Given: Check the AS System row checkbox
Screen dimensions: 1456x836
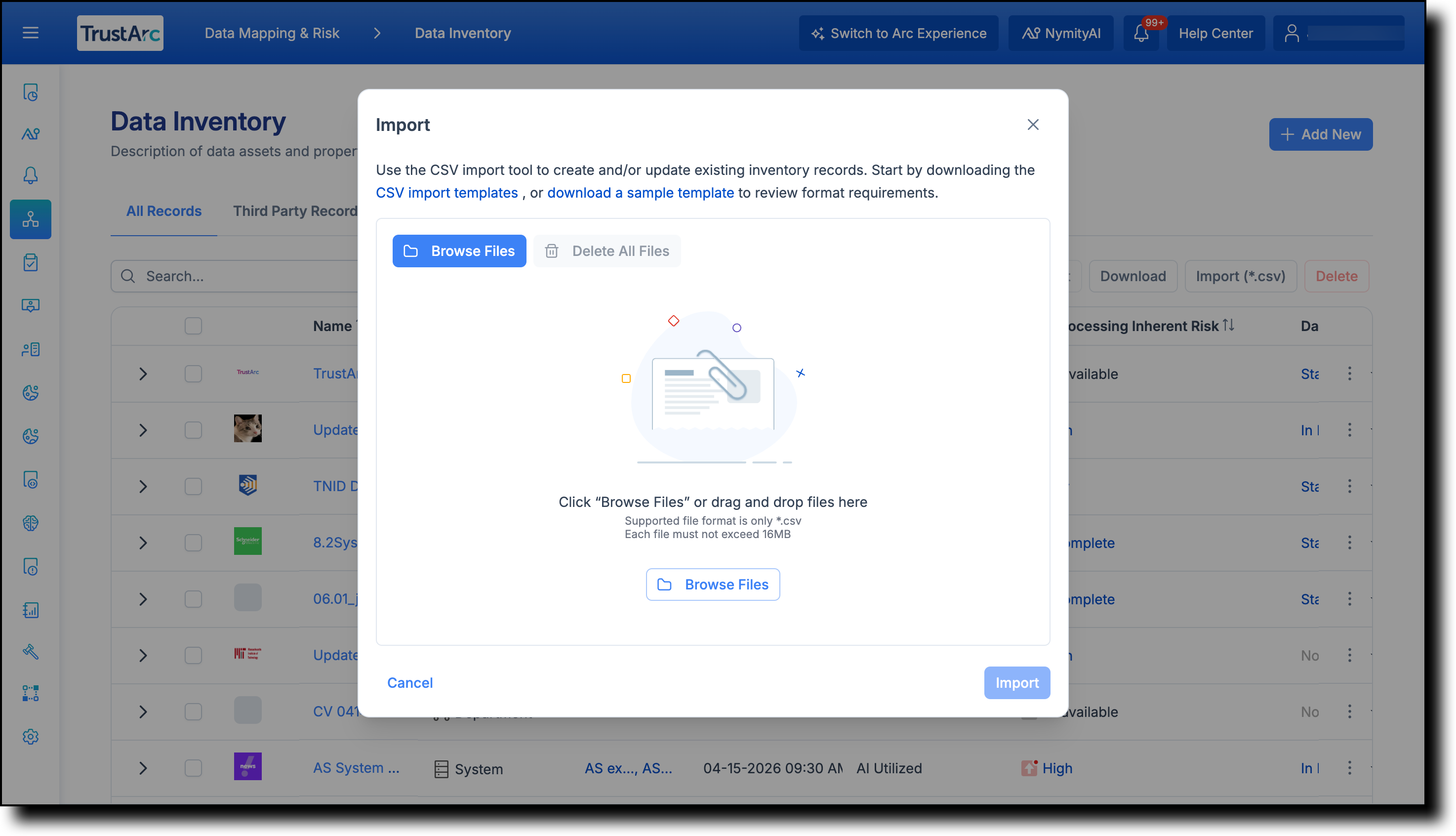Looking at the screenshot, I should click(194, 768).
